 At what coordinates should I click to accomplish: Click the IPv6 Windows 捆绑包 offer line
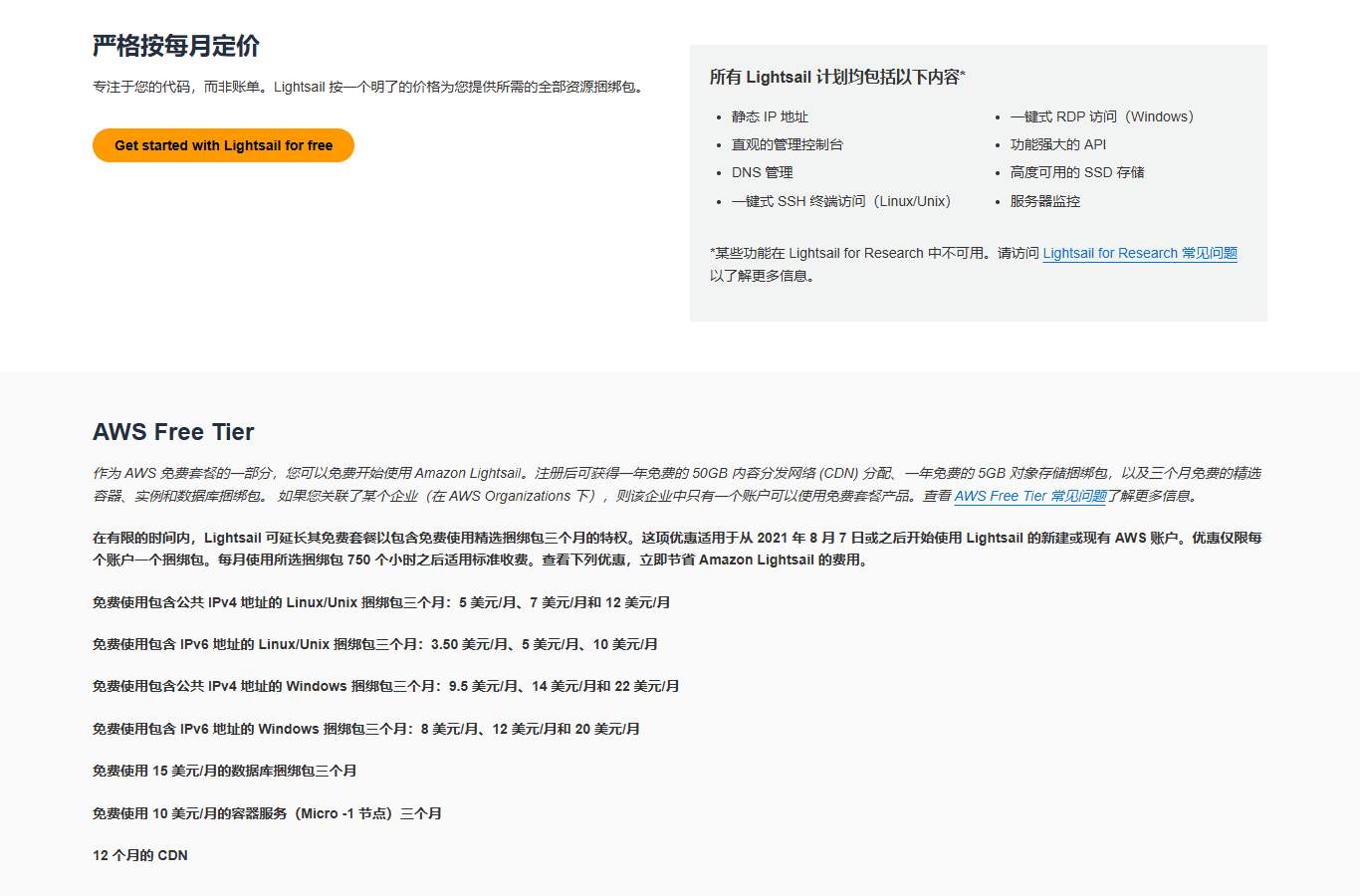pyautogui.click(x=366, y=729)
